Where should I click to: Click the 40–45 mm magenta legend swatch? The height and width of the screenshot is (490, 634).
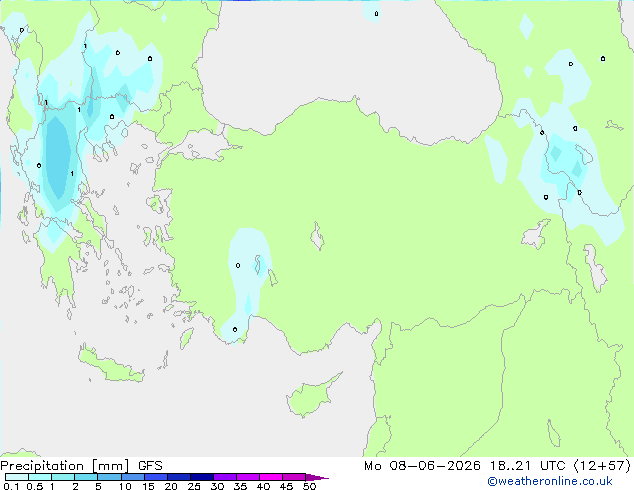[x=271, y=477]
